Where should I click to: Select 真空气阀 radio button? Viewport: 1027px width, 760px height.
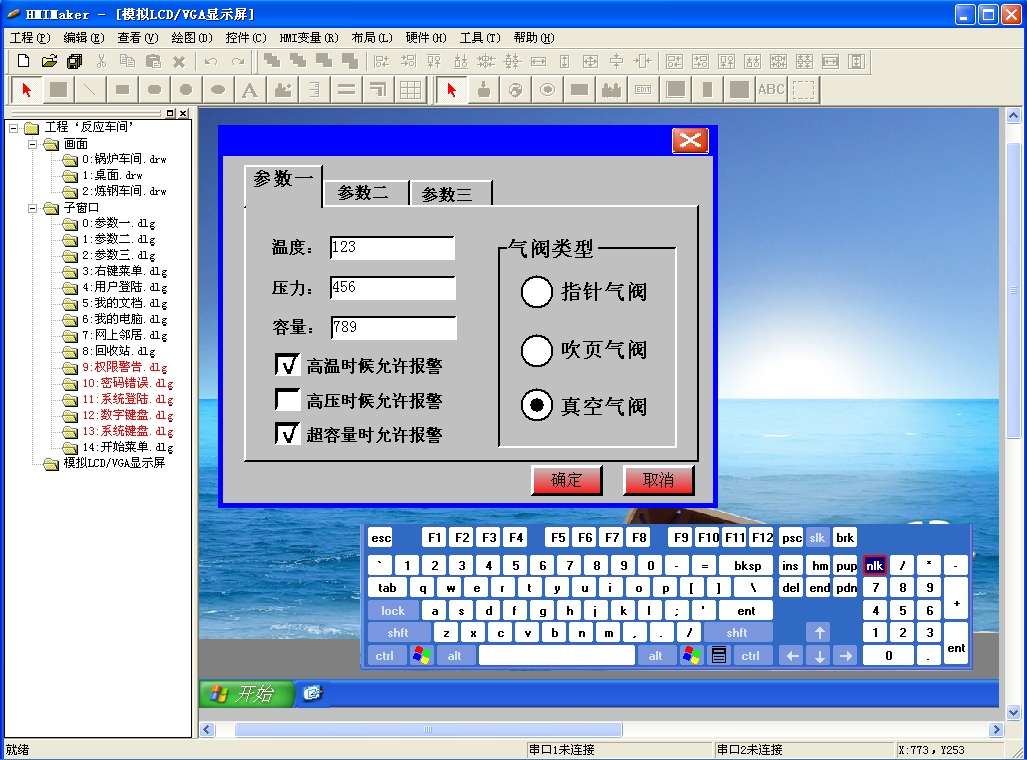pos(536,406)
